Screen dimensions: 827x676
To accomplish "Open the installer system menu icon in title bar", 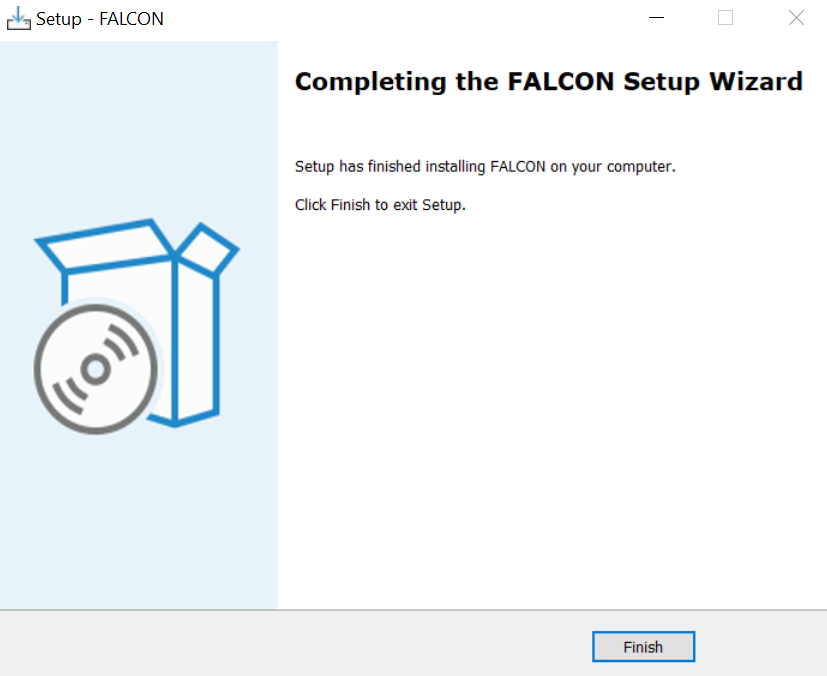I will point(18,18).
